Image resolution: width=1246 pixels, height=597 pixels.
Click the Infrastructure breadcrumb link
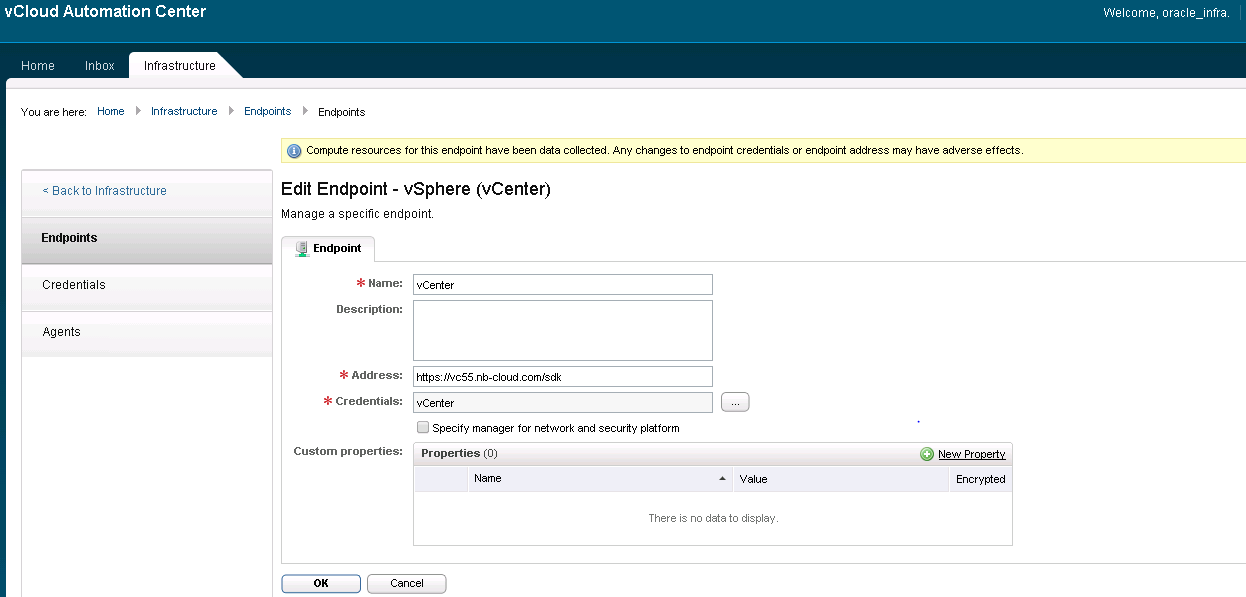pos(184,111)
